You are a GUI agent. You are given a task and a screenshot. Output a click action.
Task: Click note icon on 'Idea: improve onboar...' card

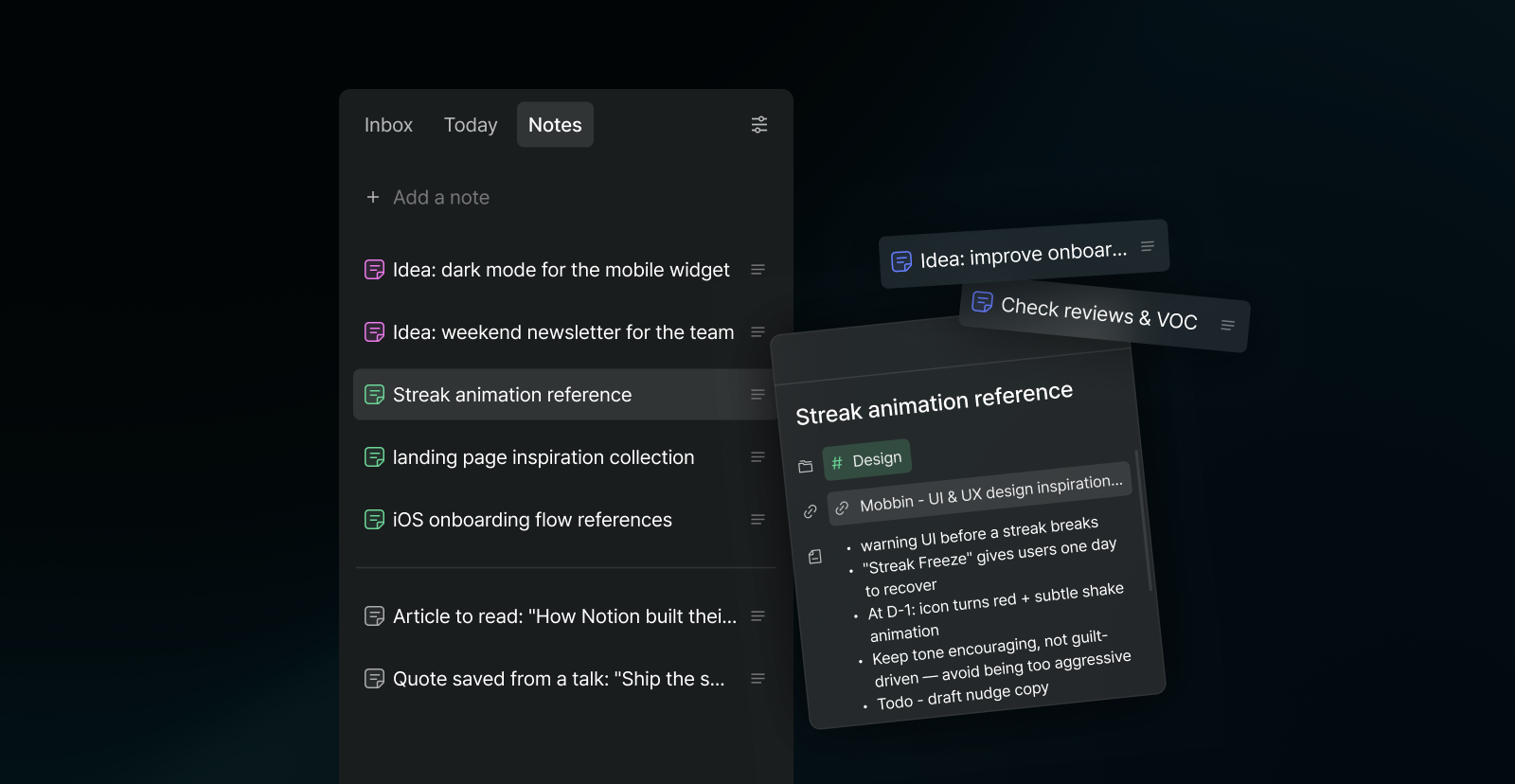pos(901,260)
